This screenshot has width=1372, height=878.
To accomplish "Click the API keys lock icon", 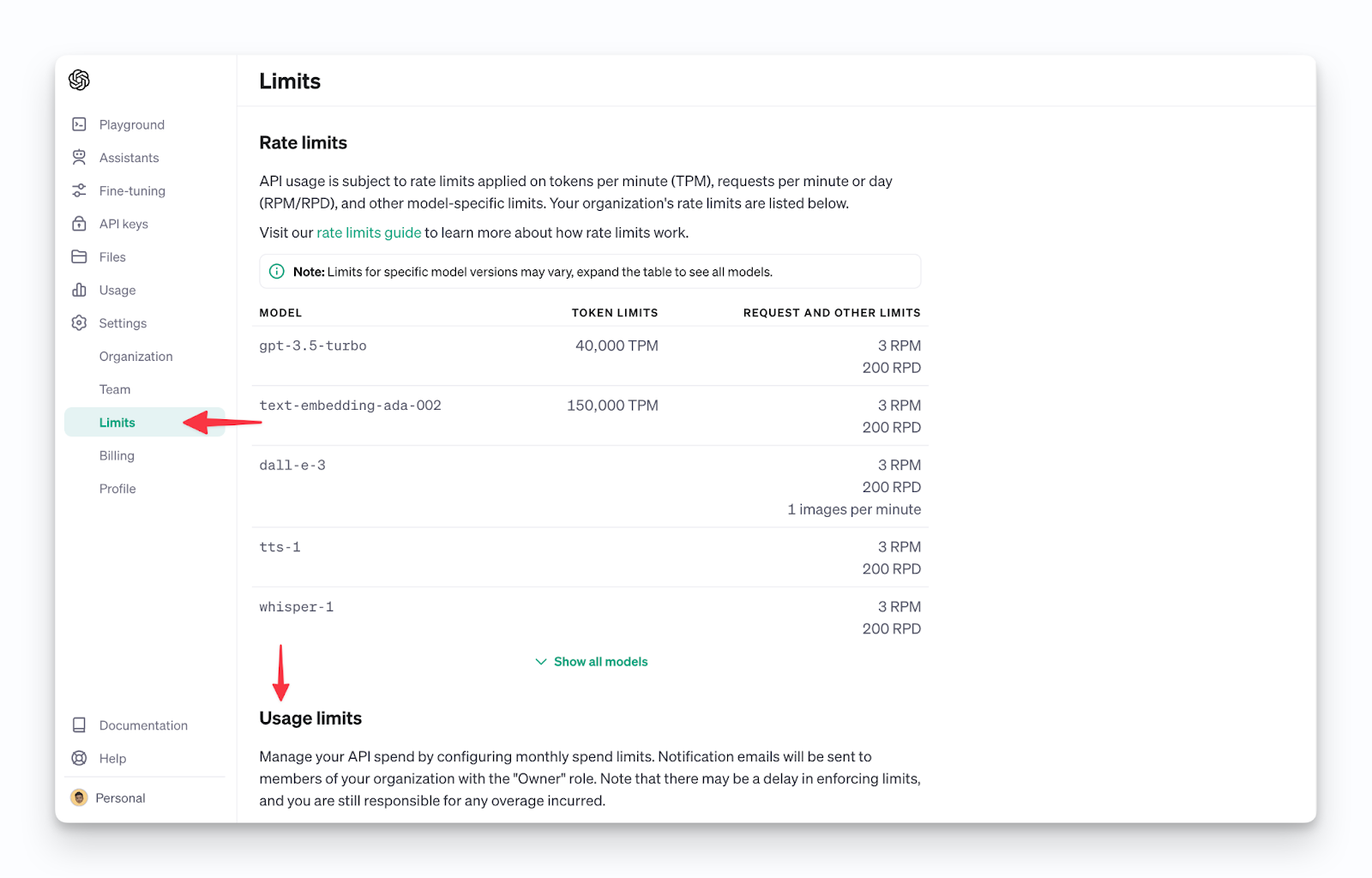I will (79, 224).
